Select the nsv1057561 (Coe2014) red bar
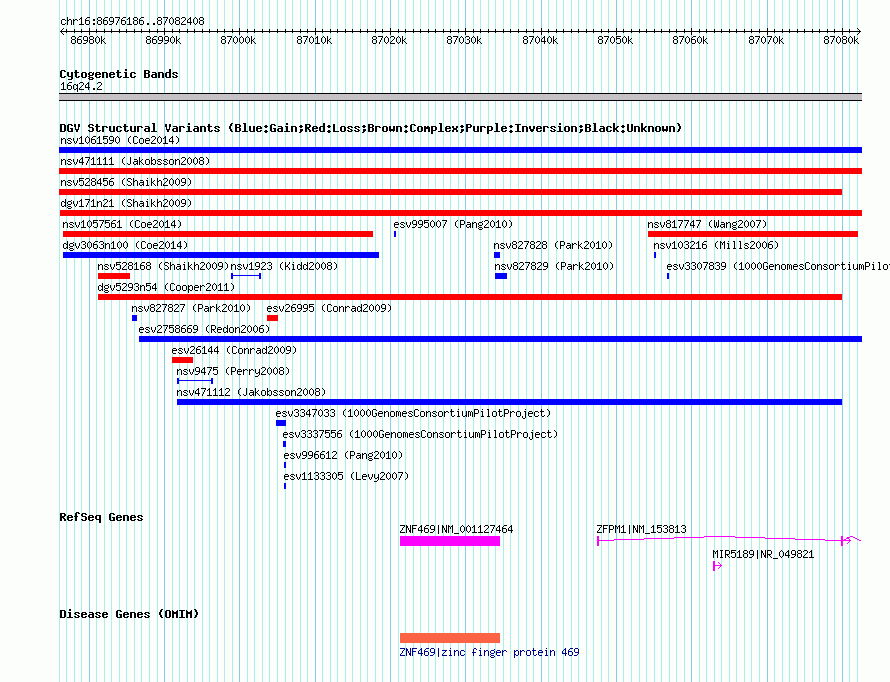 pyautogui.click(x=218, y=234)
